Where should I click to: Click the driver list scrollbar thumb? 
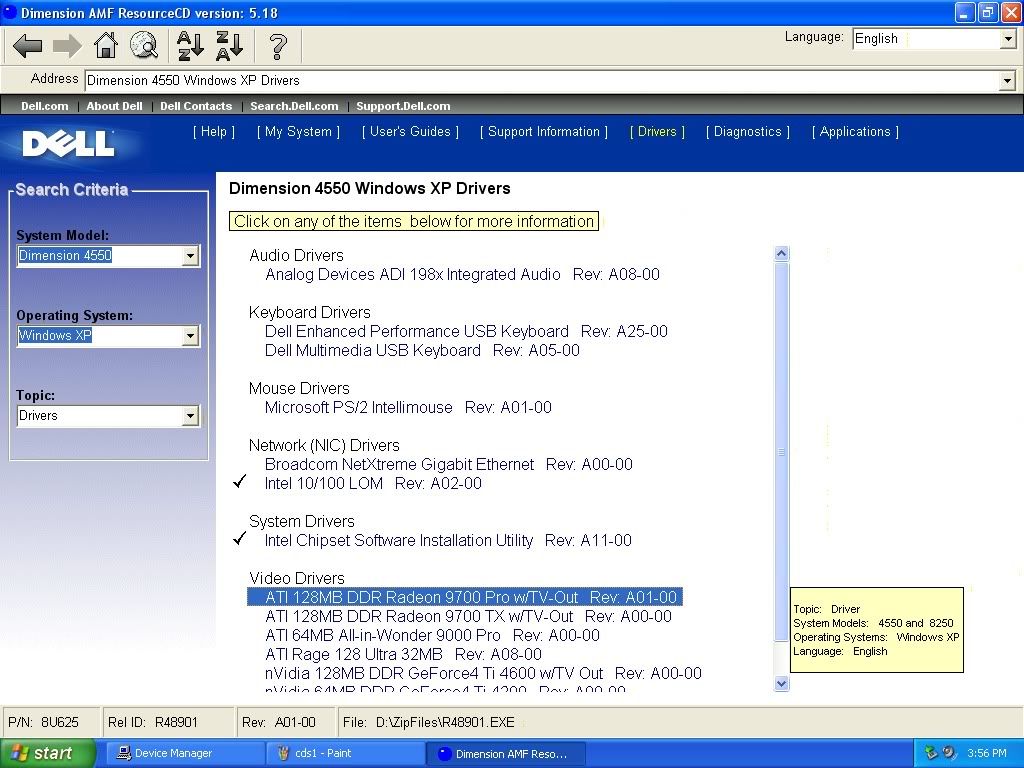click(782, 452)
